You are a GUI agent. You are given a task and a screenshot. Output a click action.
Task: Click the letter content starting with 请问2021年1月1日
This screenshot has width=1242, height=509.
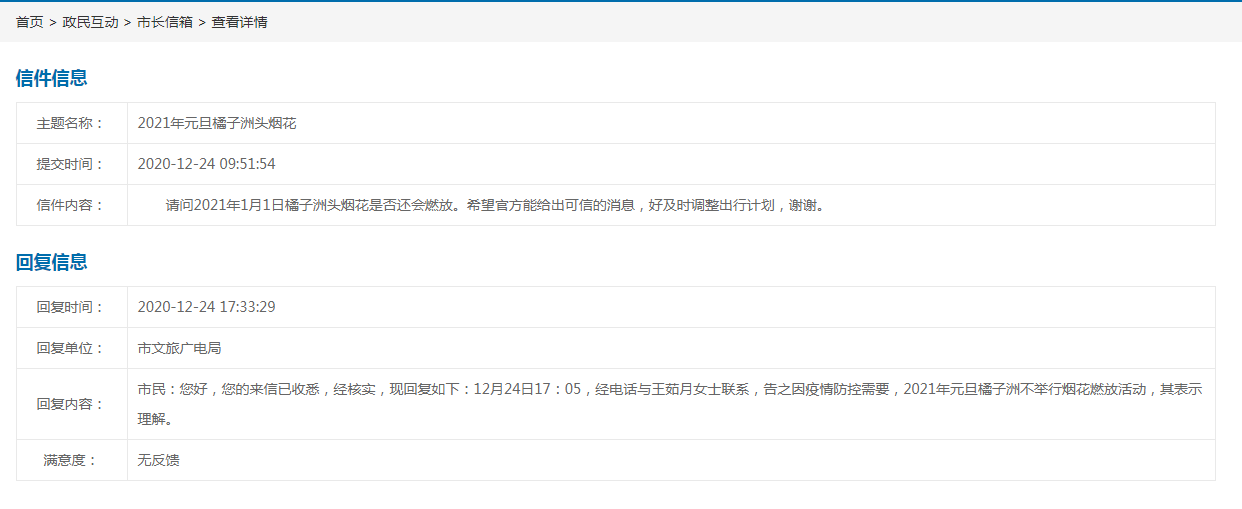[495, 205]
